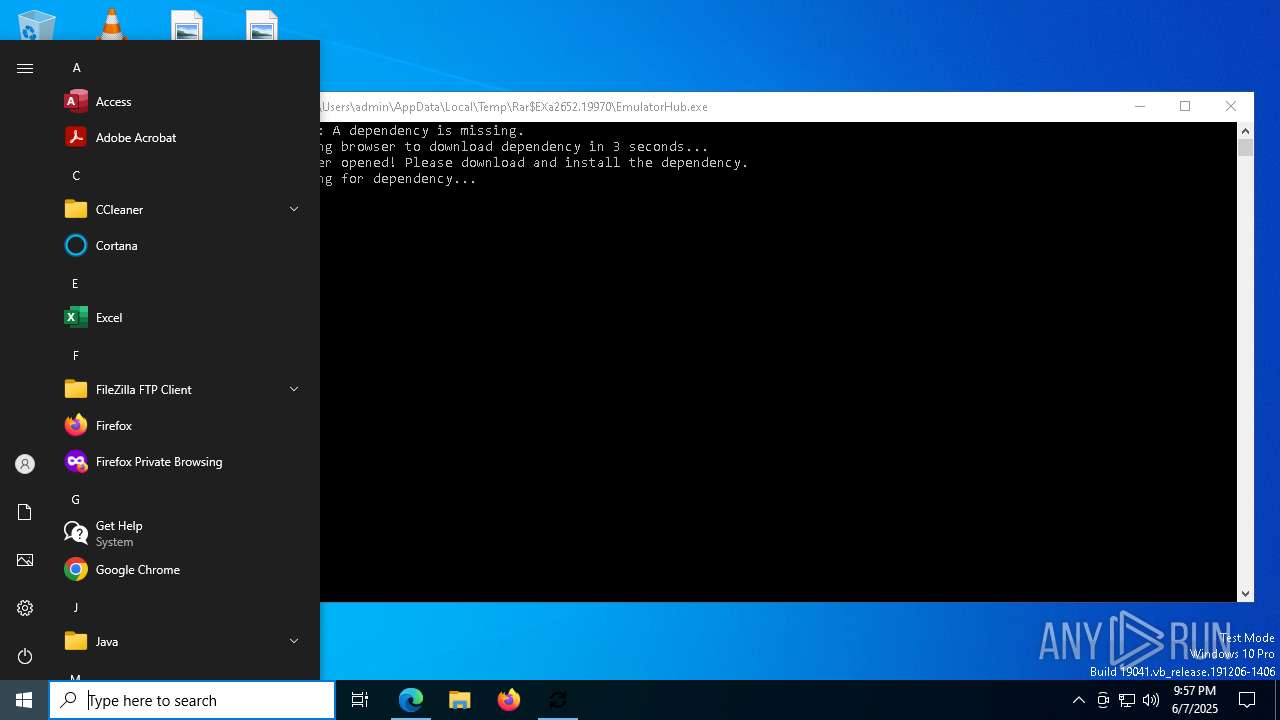Open FileZilla FTP Client folder
The image size is (1280, 720).
coord(184,389)
